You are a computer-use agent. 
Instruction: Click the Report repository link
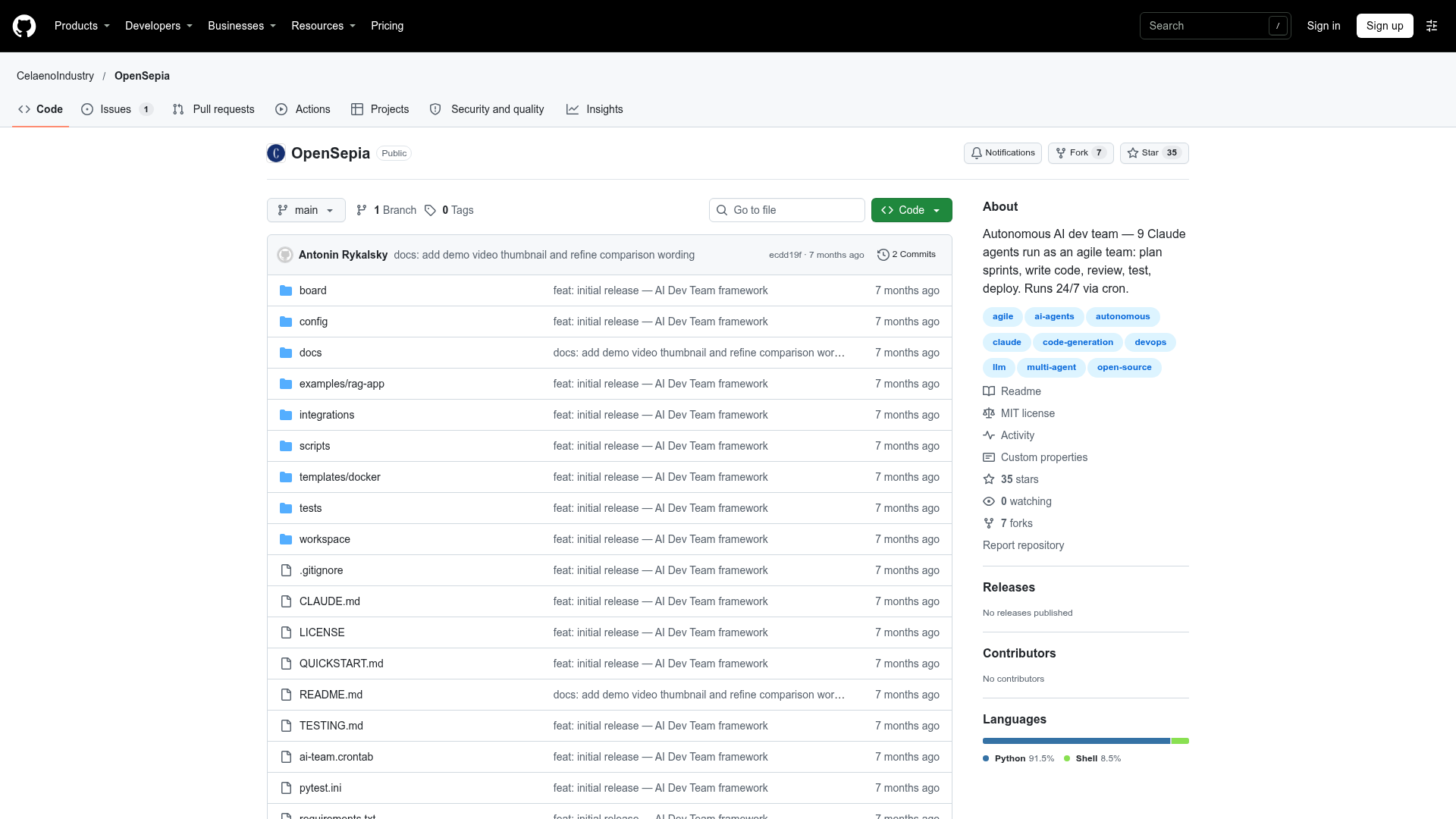(1023, 545)
